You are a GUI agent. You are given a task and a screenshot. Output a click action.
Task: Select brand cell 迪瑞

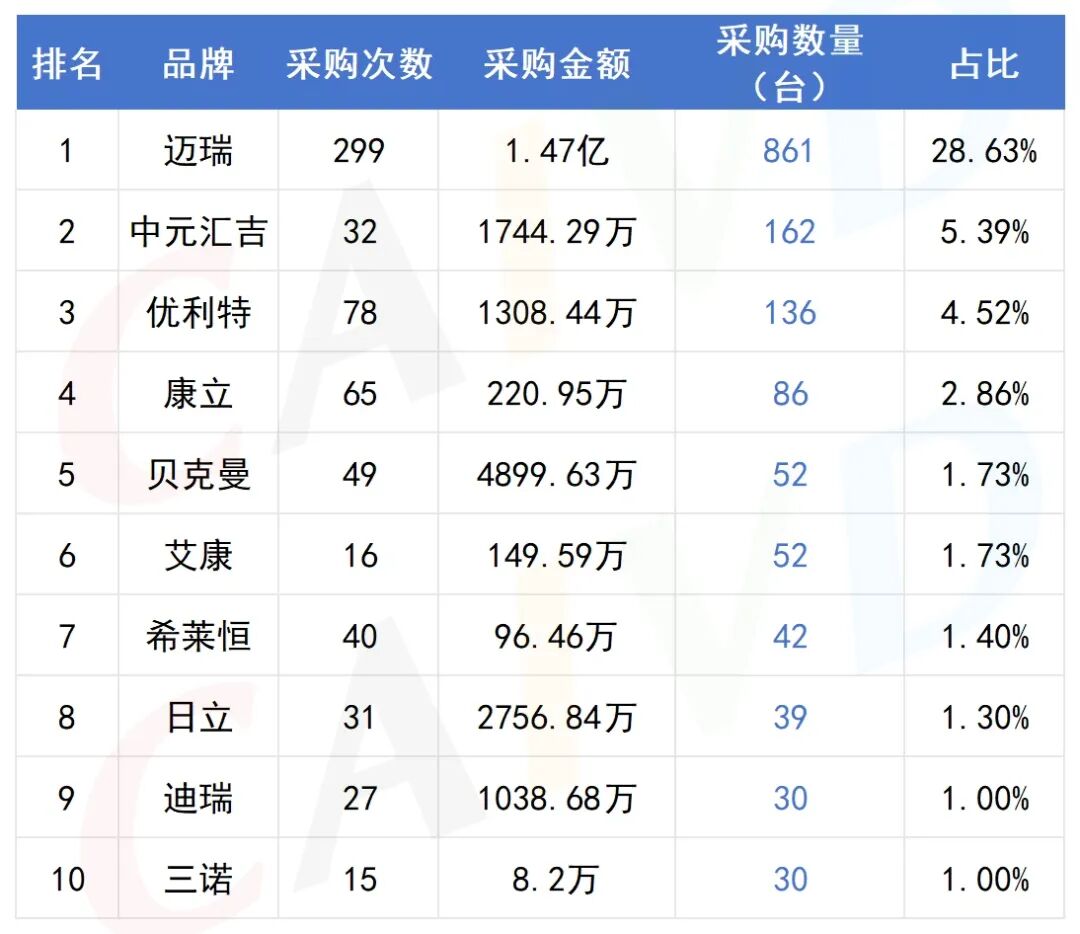(x=198, y=798)
